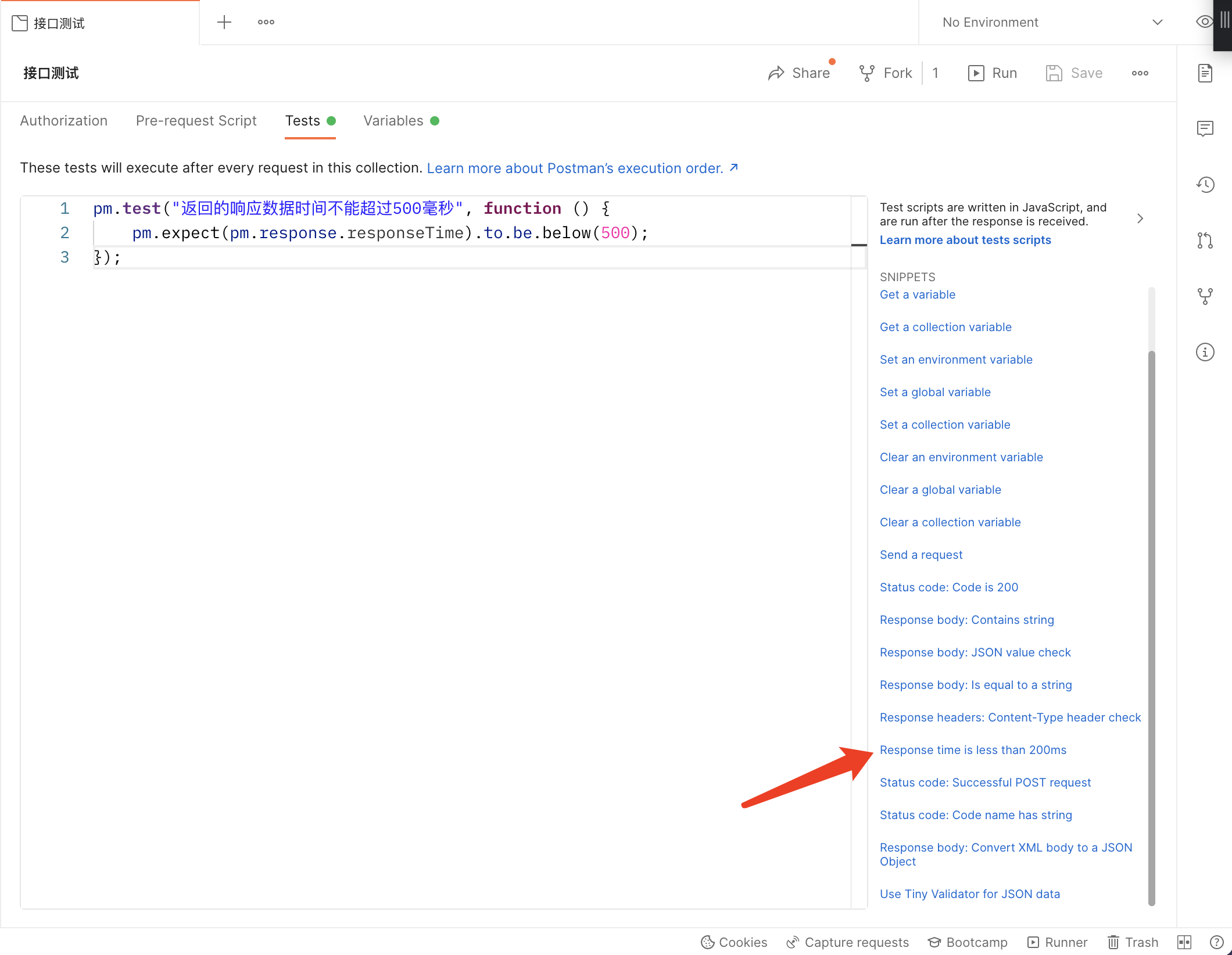Viewport: 1232px width, 955px height.
Task: Open the Forks icon in right sidebar
Action: [1205, 296]
